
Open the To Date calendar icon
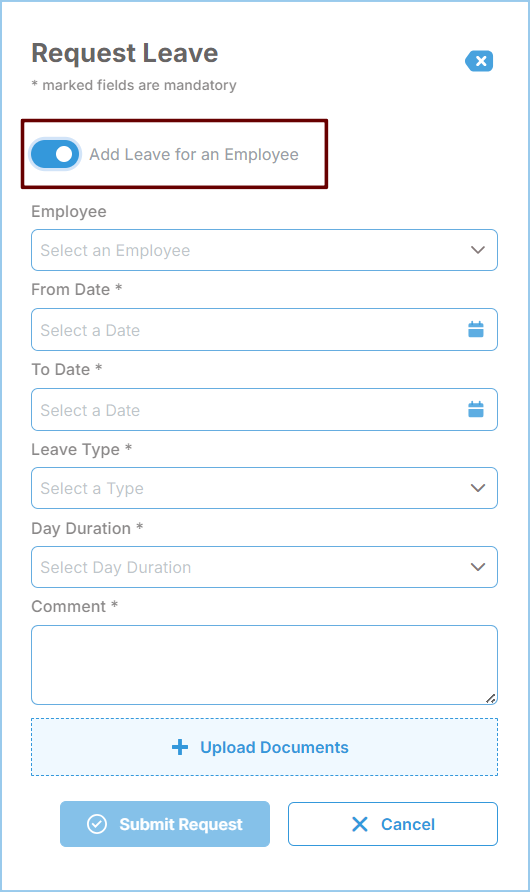(476, 409)
